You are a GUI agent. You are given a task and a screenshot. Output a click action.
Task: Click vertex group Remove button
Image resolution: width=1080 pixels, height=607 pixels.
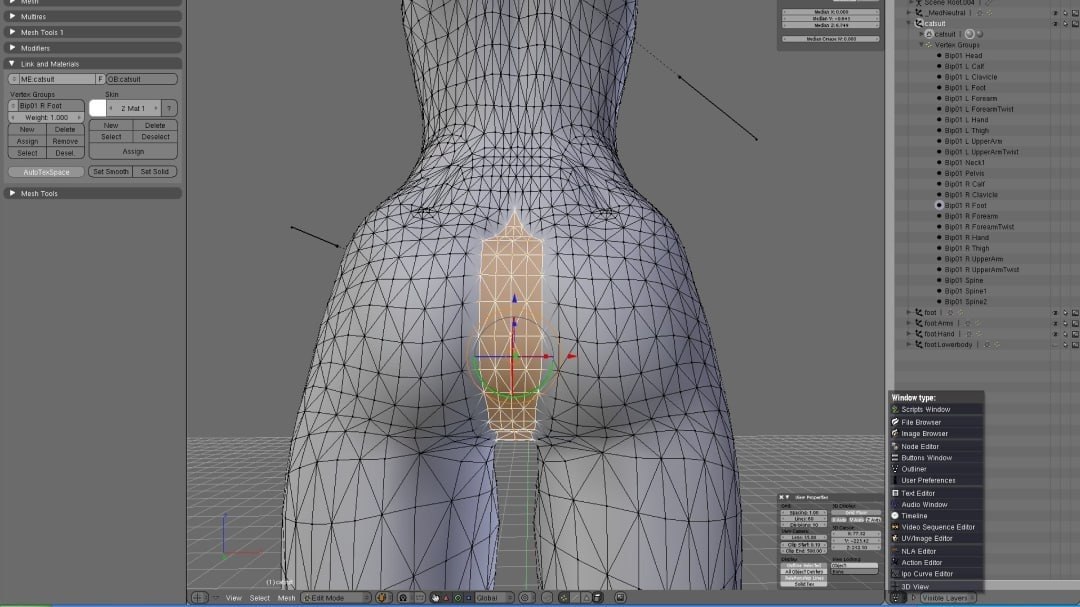click(65, 141)
